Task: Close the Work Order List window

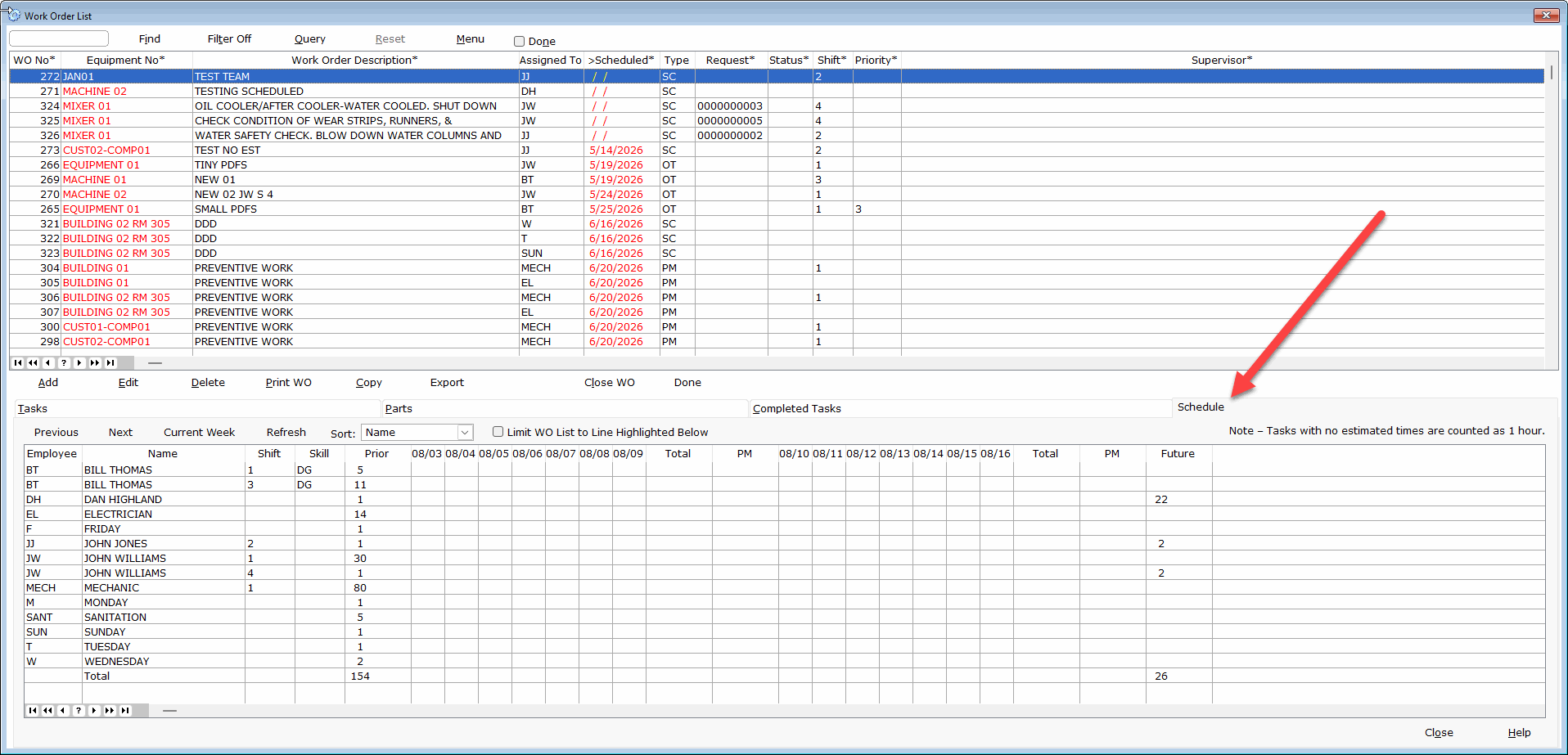Action: (x=1546, y=15)
